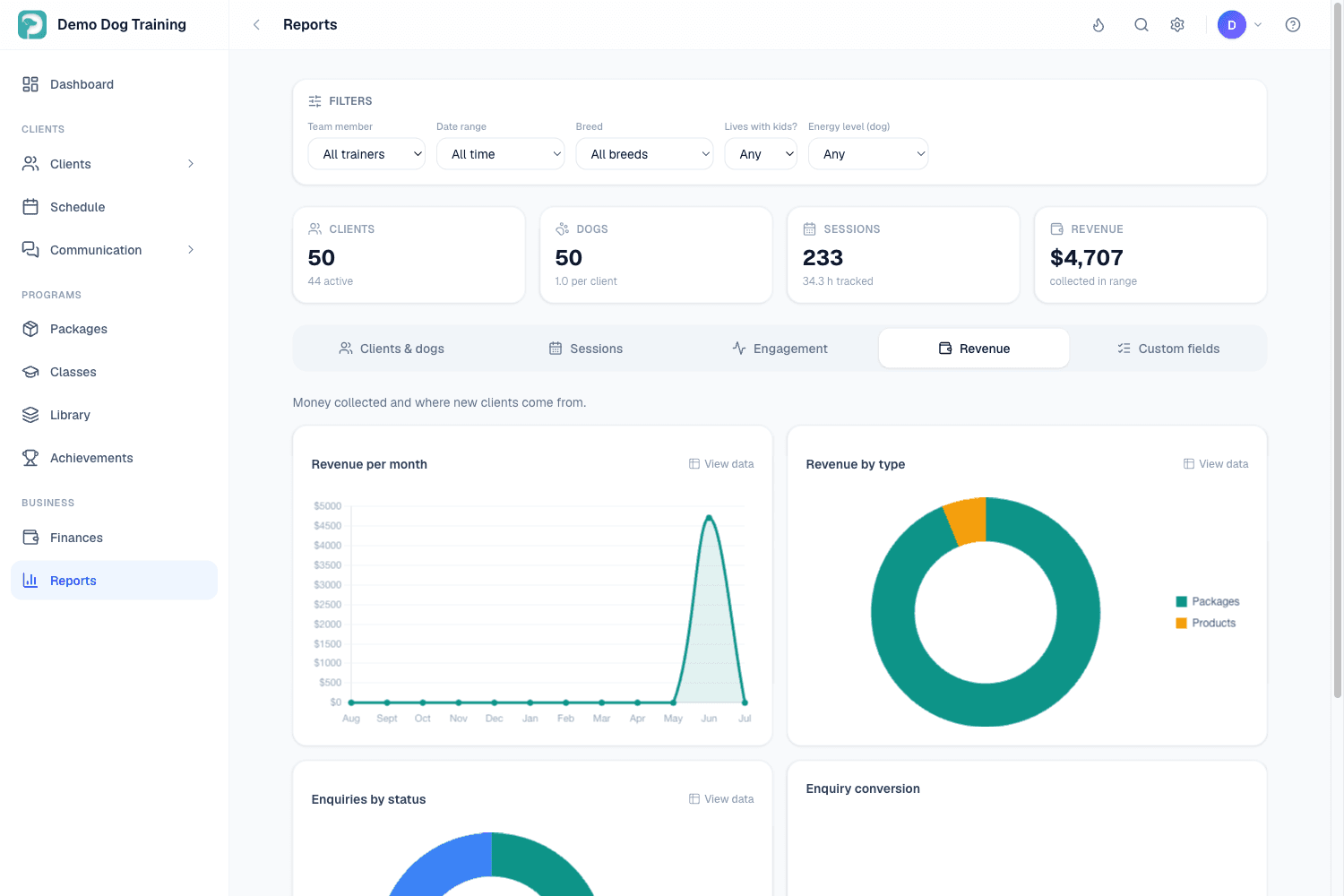Image resolution: width=1344 pixels, height=896 pixels.
Task: Switch to the Sessions tab
Action: (x=586, y=349)
